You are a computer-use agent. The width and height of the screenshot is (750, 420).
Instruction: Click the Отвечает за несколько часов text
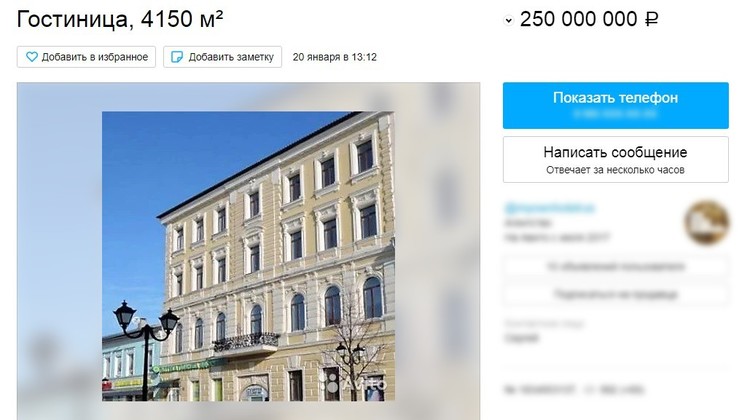click(615, 170)
